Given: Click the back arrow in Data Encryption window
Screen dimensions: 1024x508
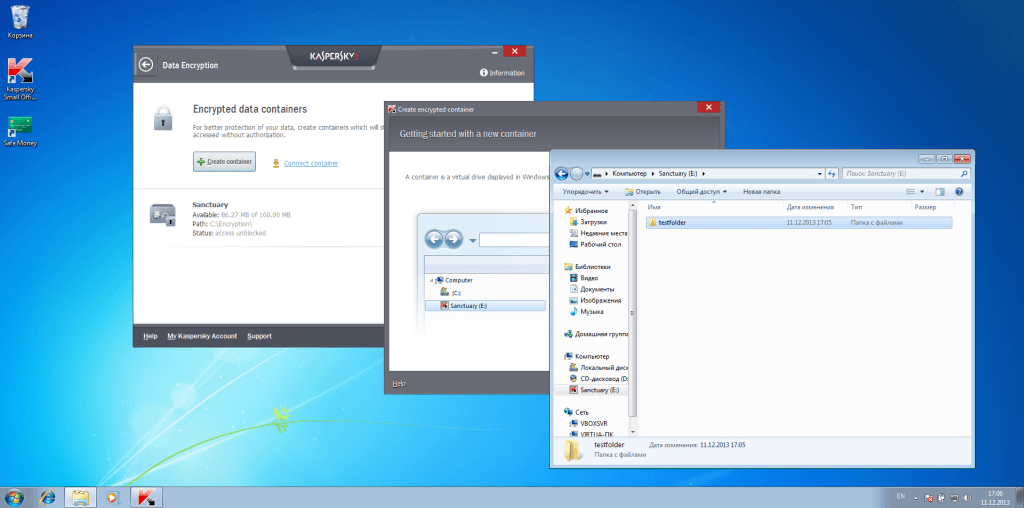Looking at the screenshot, I should (x=146, y=65).
